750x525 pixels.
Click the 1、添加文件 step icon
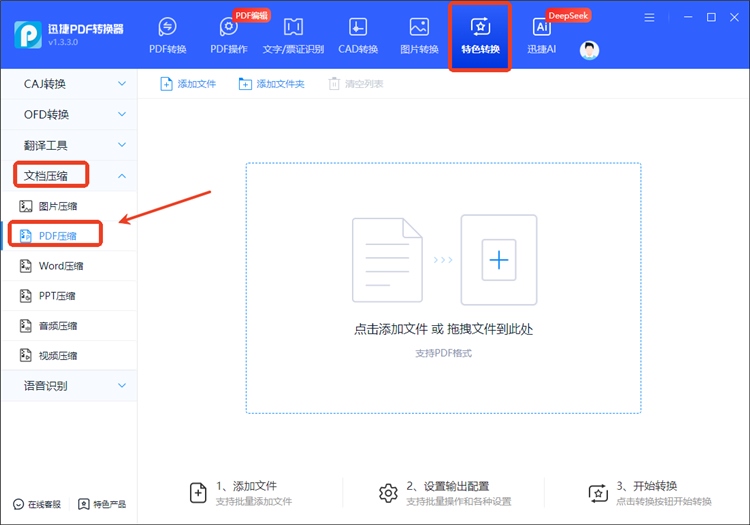198,492
